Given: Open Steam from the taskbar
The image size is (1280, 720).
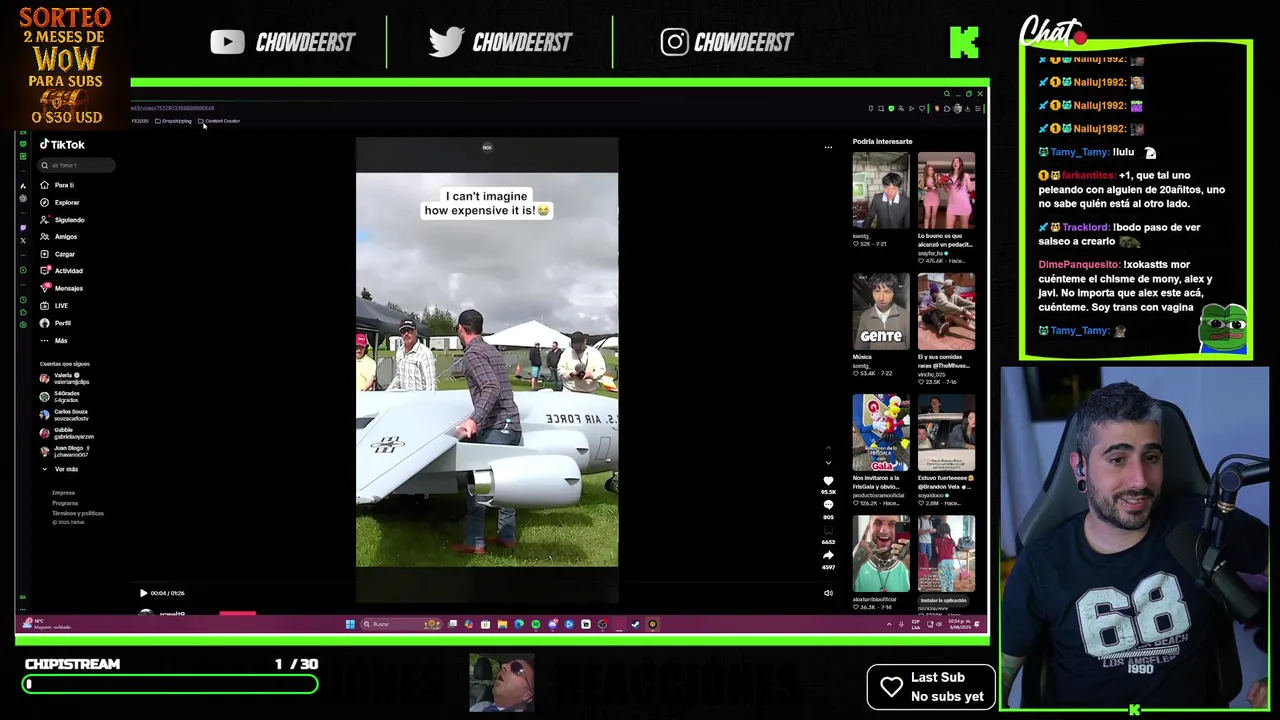Looking at the screenshot, I should (x=635, y=624).
